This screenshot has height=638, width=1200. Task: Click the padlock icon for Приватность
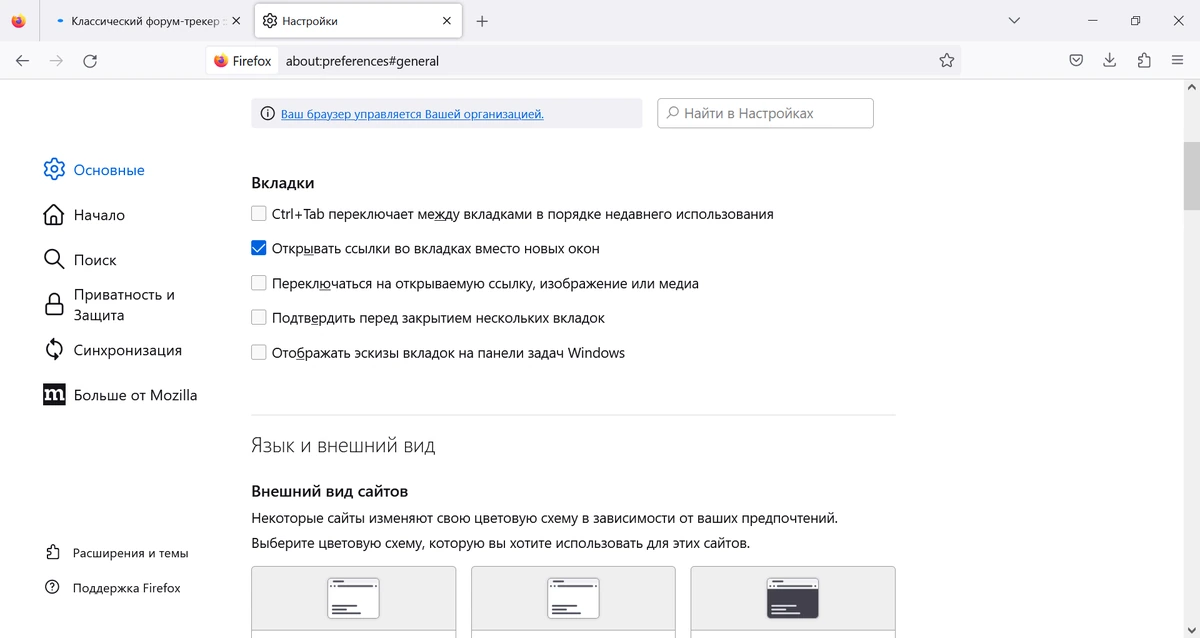coord(54,305)
